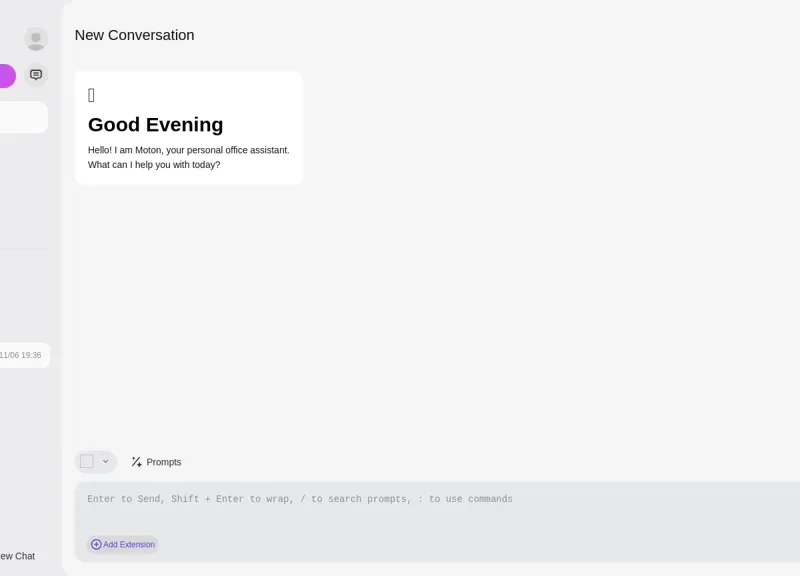Click the white search box in sidebar

tap(22, 117)
